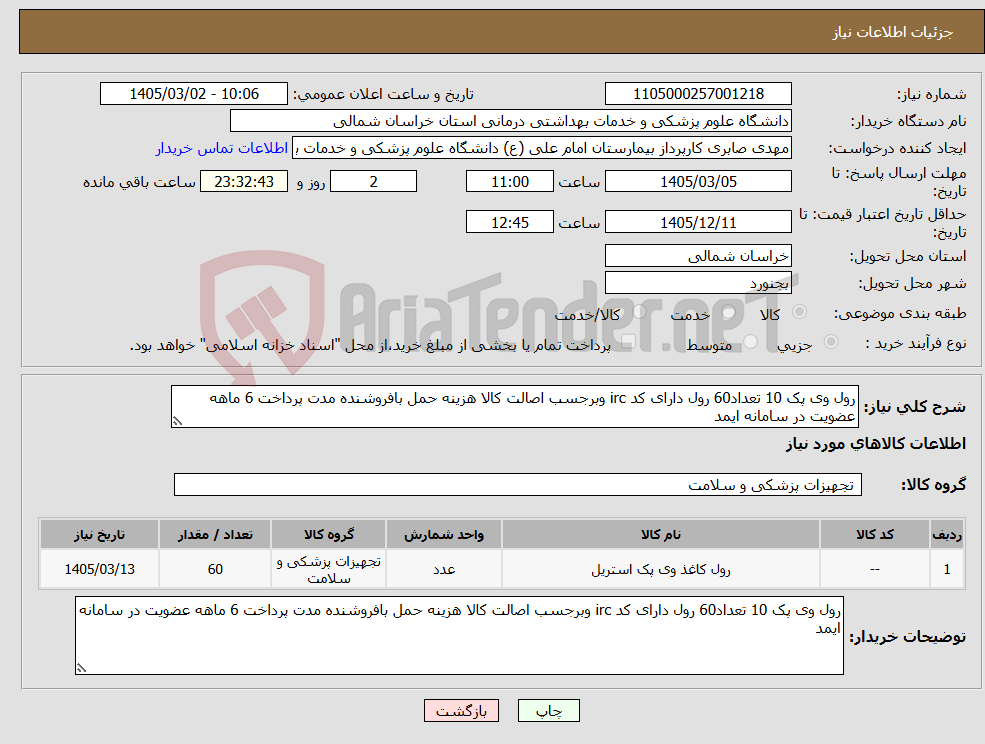The width and height of the screenshot is (985, 744).
Task: Select the کالا radio button
Action: pyautogui.click(x=800, y=312)
